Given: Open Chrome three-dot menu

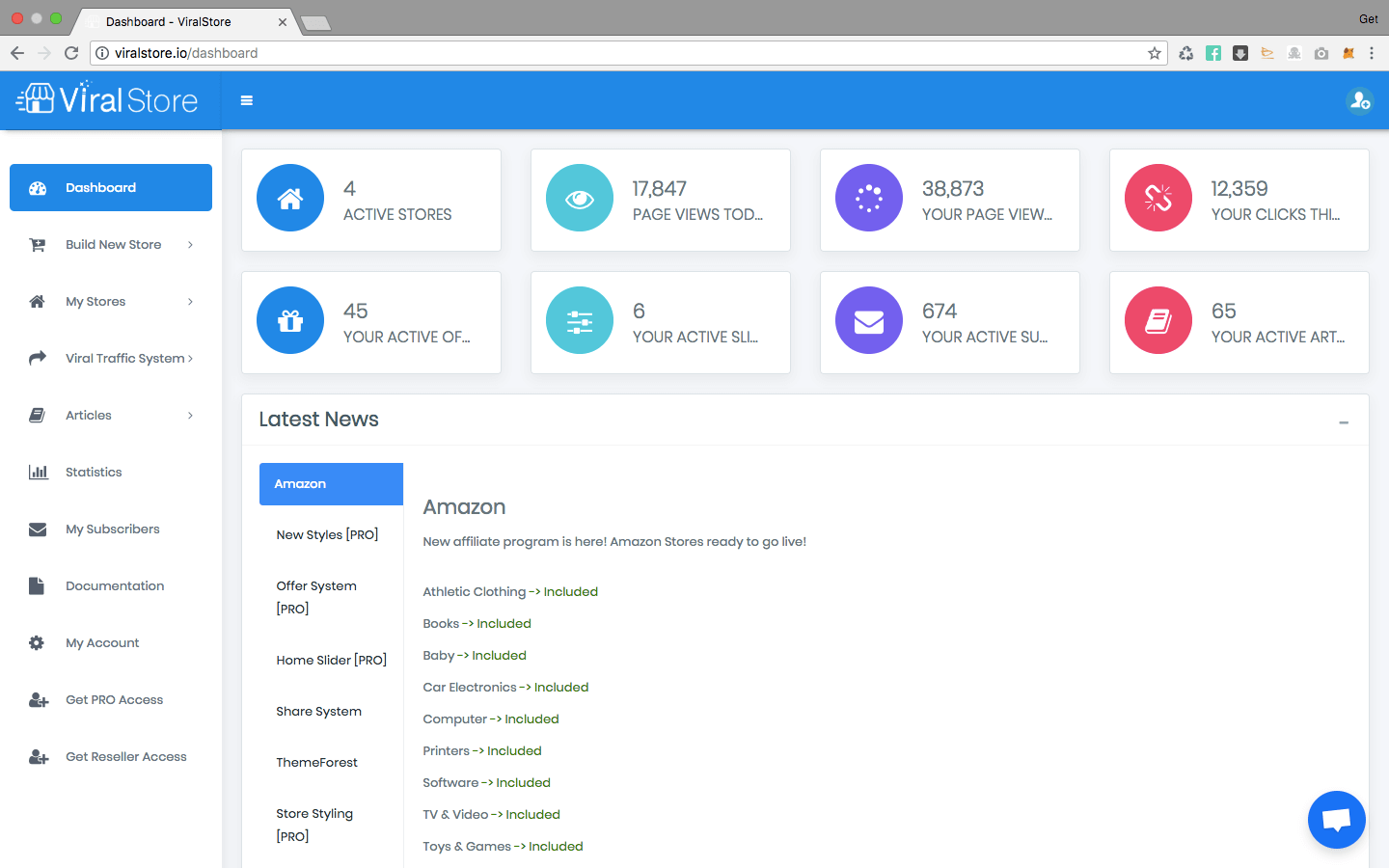Looking at the screenshot, I should (1372, 53).
